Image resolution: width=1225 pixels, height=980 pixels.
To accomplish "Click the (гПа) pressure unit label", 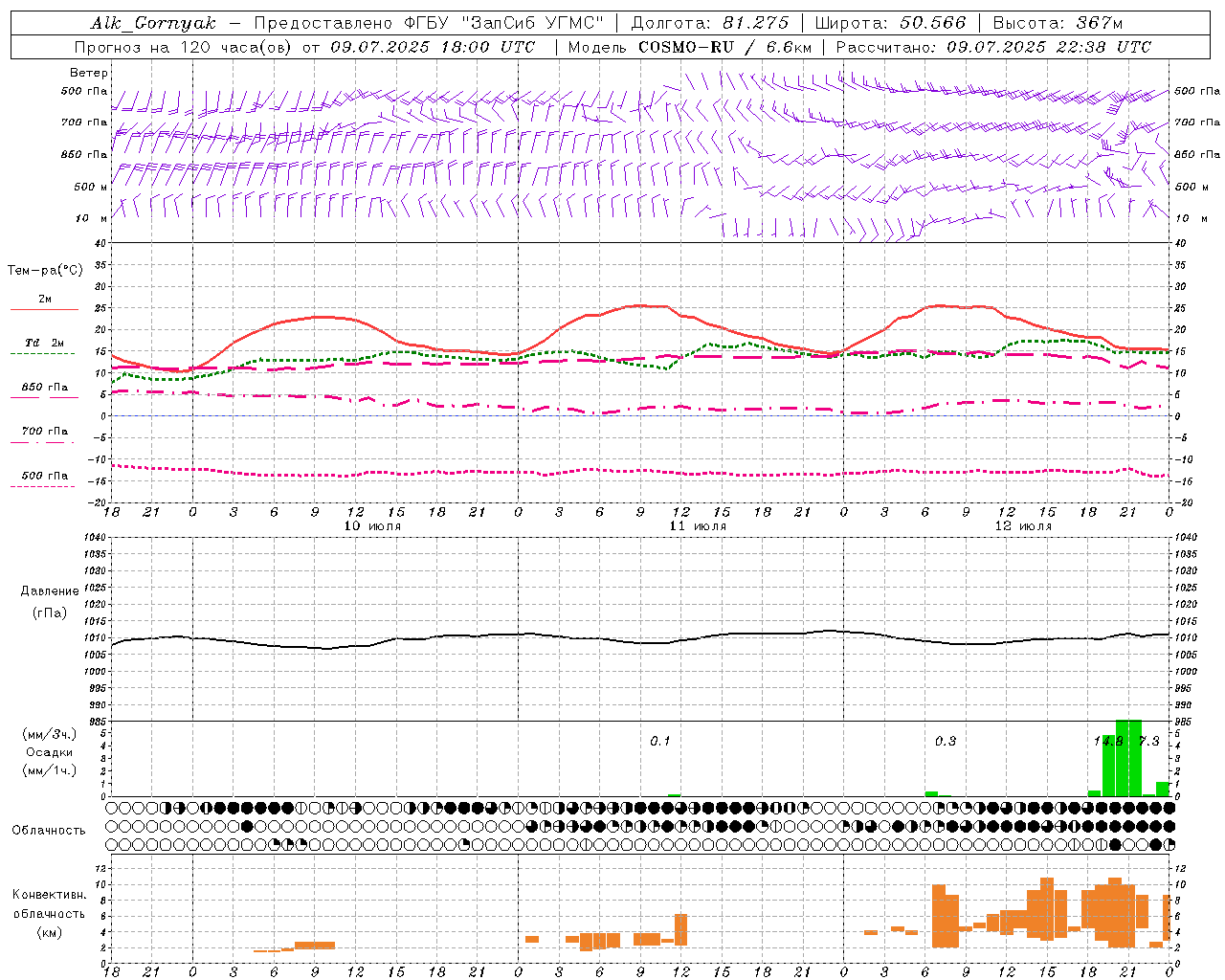I will click(x=50, y=613).
